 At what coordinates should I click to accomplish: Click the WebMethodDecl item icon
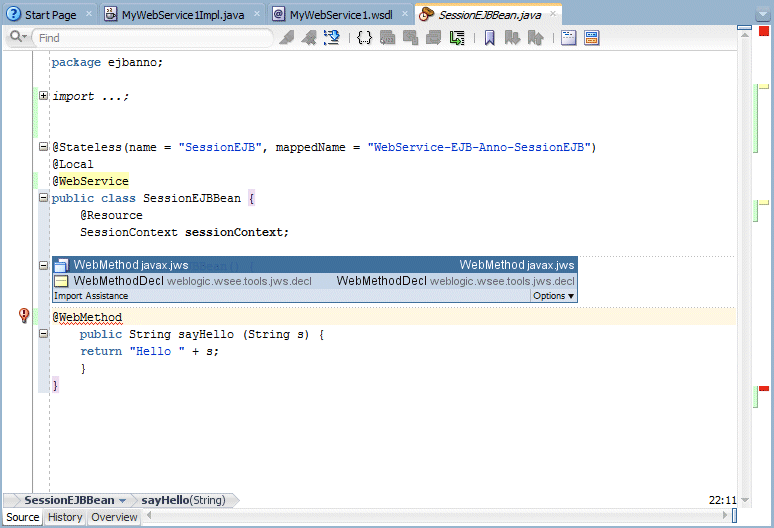click(x=61, y=281)
